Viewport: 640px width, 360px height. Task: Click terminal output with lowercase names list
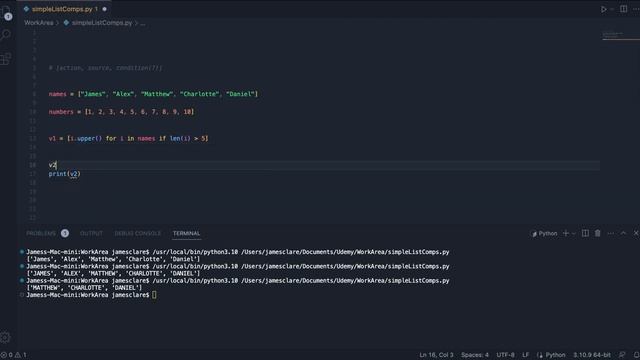click(113, 259)
